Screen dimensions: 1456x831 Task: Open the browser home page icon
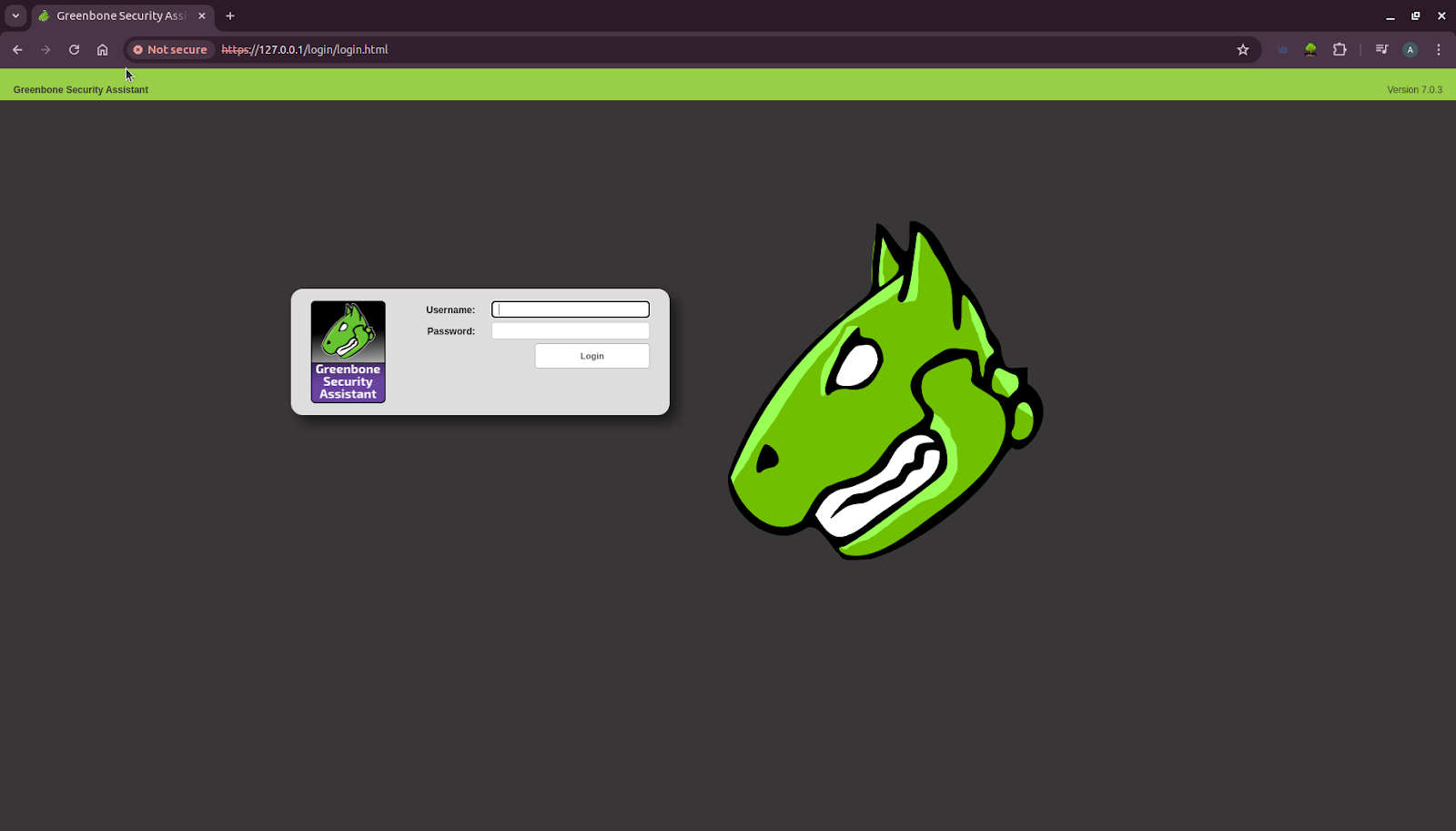[x=103, y=50]
